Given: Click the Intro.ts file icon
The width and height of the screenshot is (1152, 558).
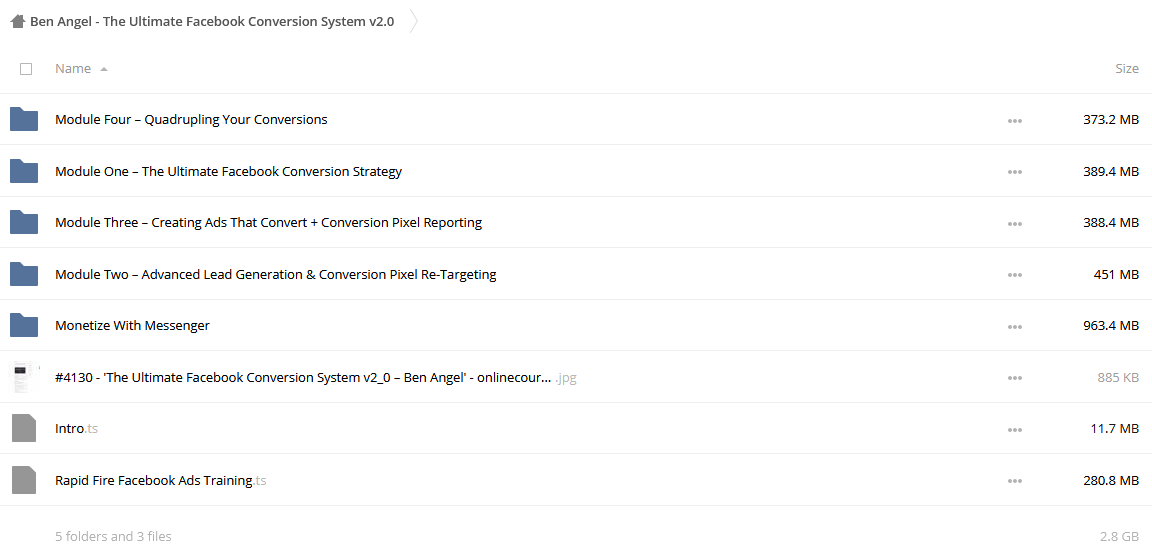Looking at the screenshot, I should [x=24, y=428].
